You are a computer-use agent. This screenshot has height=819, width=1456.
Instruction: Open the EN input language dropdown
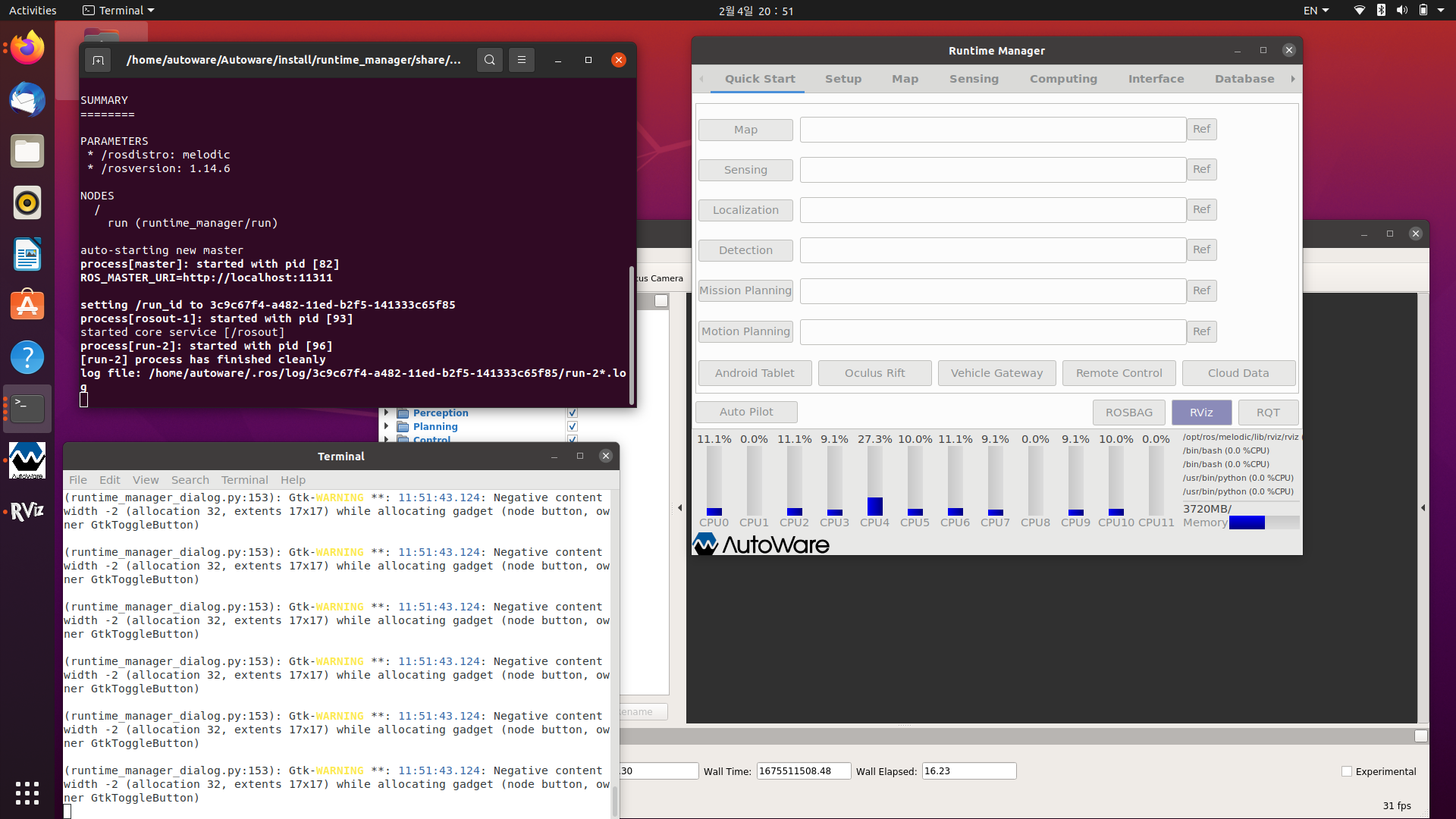coord(1316,11)
